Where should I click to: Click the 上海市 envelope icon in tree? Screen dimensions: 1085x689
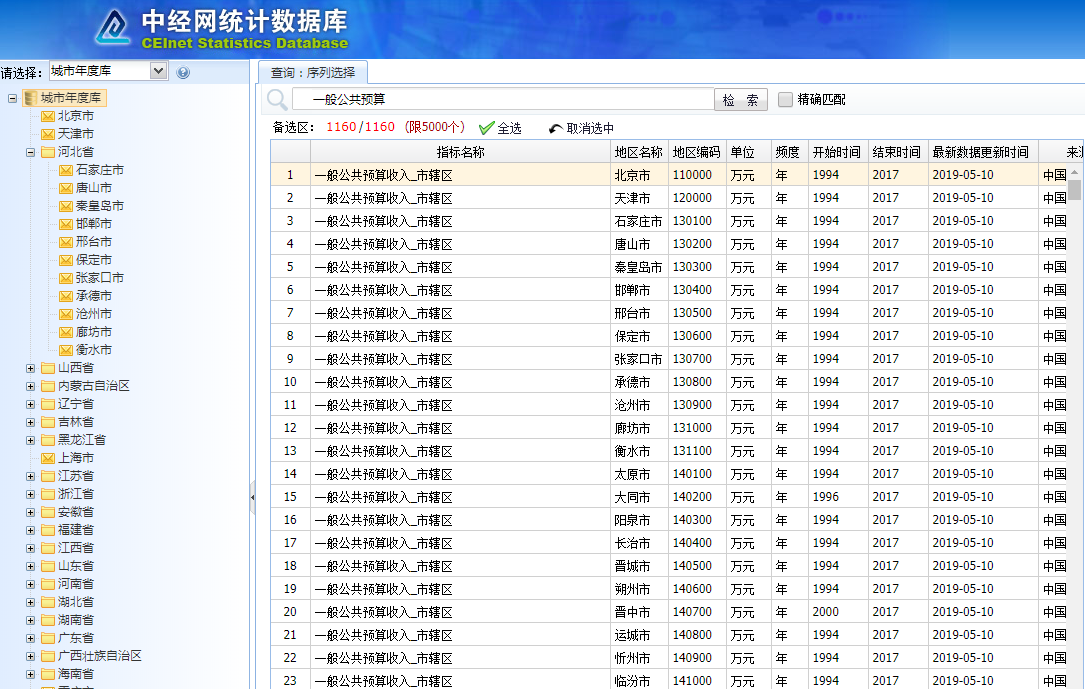pyautogui.click(x=48, y=458)
